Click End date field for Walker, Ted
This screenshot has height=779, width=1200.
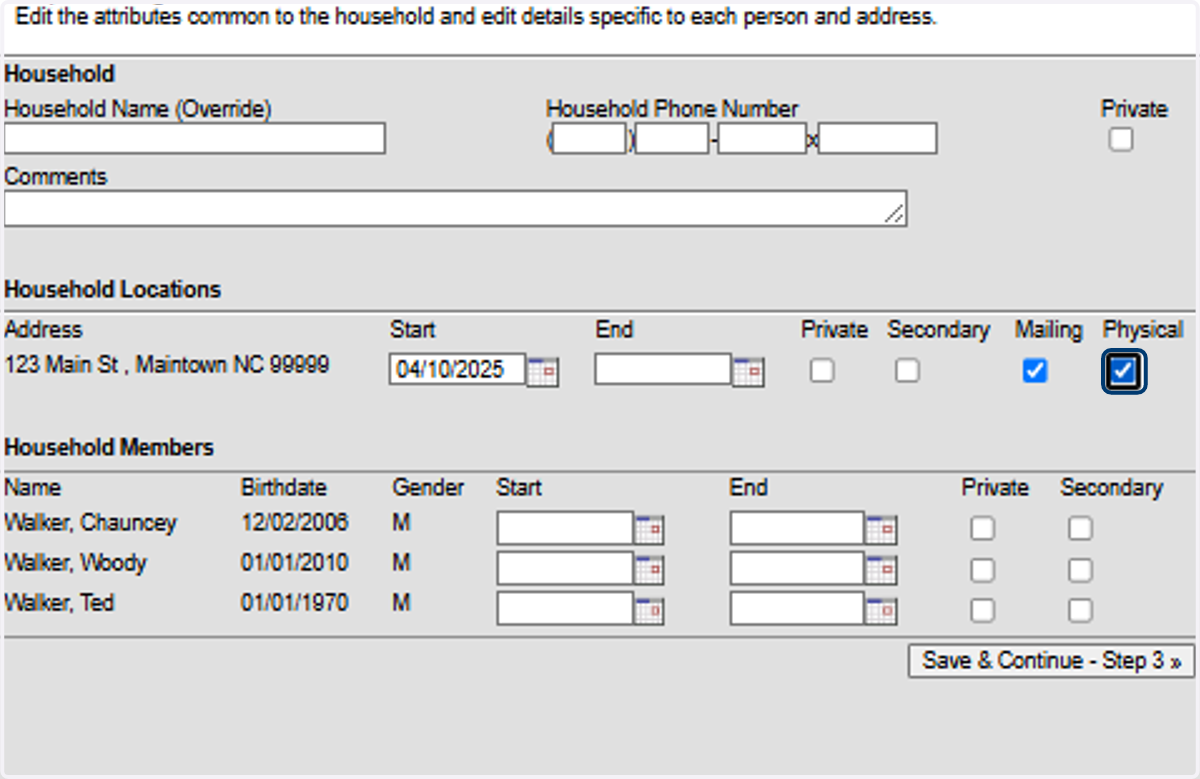(x=797, y=608)
